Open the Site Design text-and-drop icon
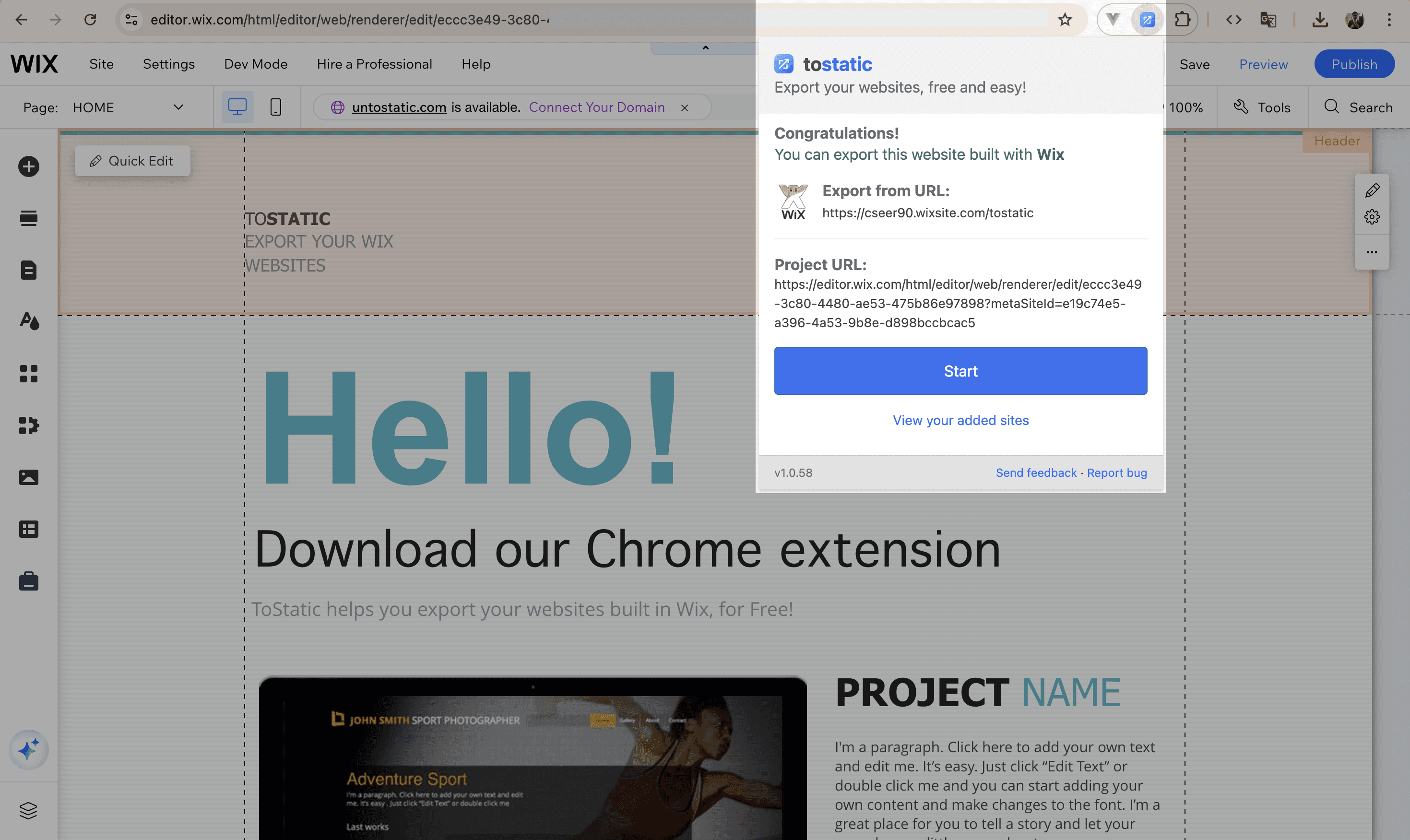The width and height of the screenshot is (1410, 840). click(x=28, y=321)
